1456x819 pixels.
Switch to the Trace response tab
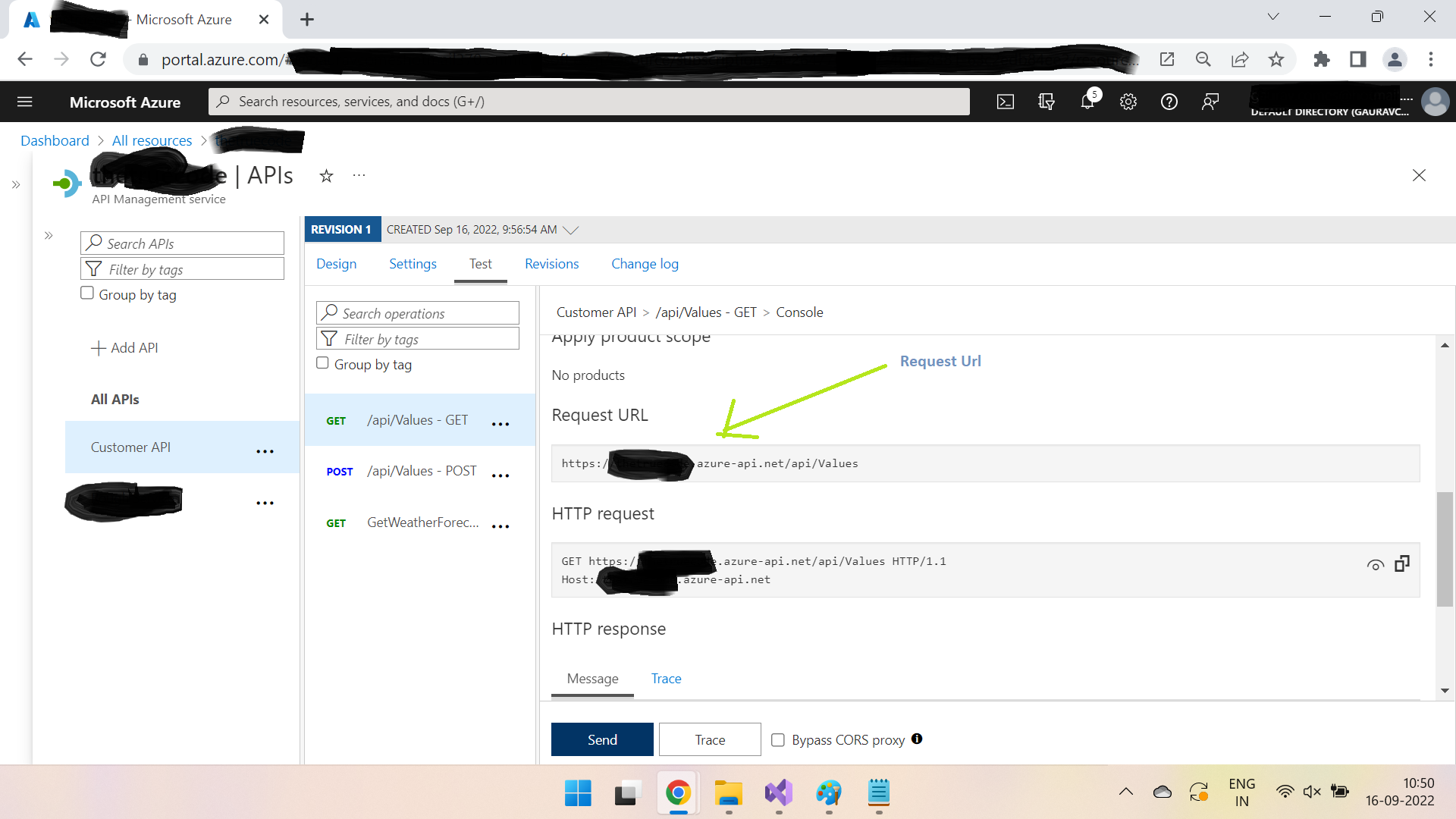point(665,678)
